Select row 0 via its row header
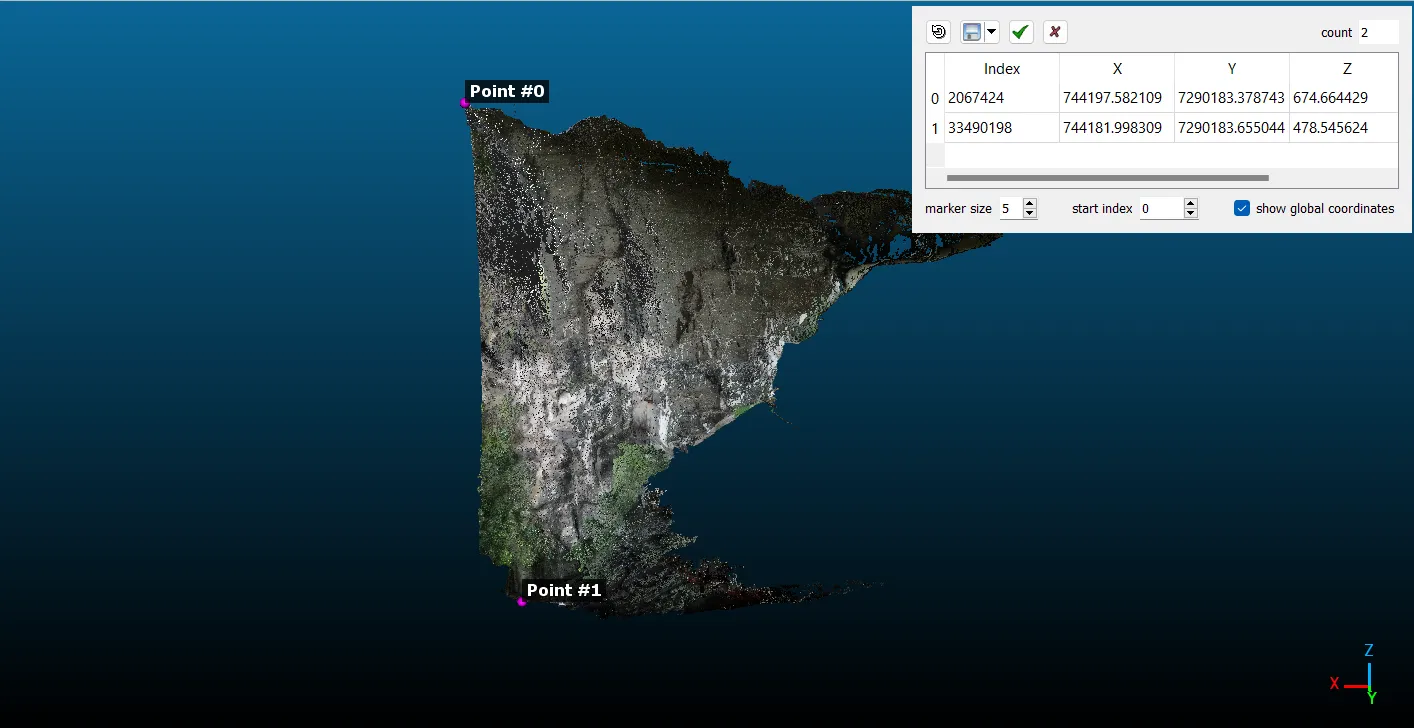Screen dimensions: 1414x728 pos(935,98)
